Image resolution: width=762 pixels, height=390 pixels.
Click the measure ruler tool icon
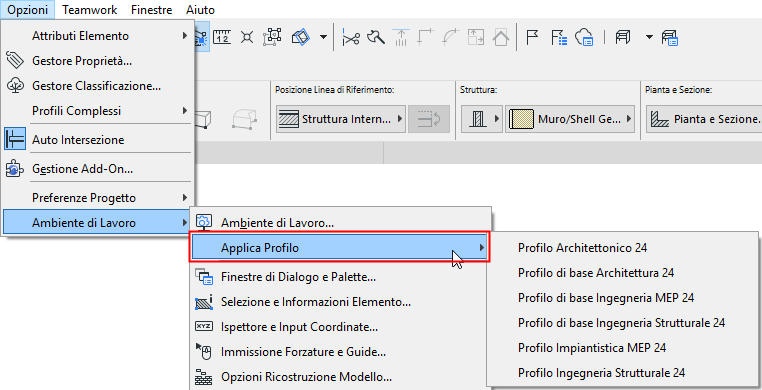[222, 37]
